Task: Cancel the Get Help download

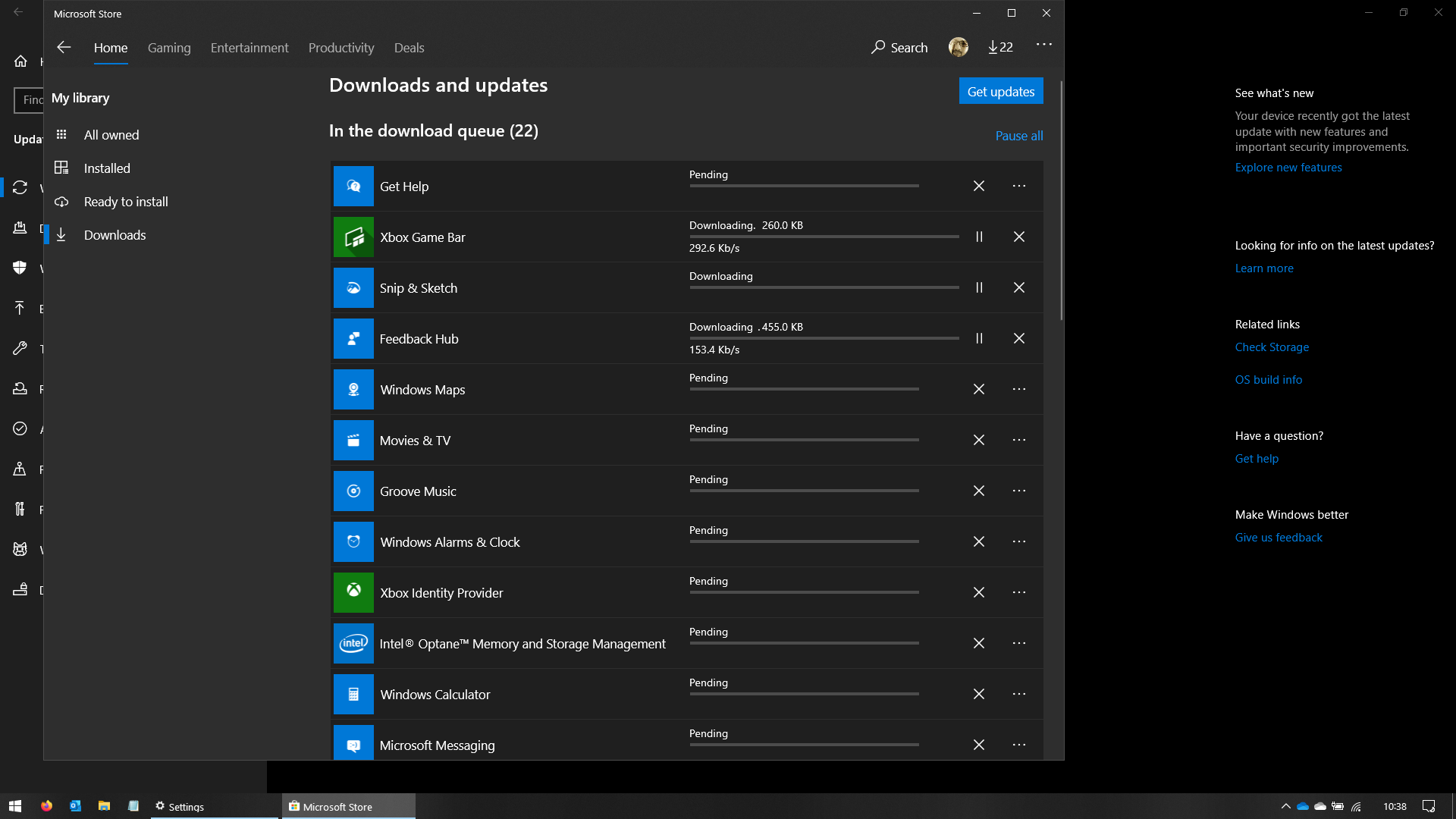Action: [979, 186]
